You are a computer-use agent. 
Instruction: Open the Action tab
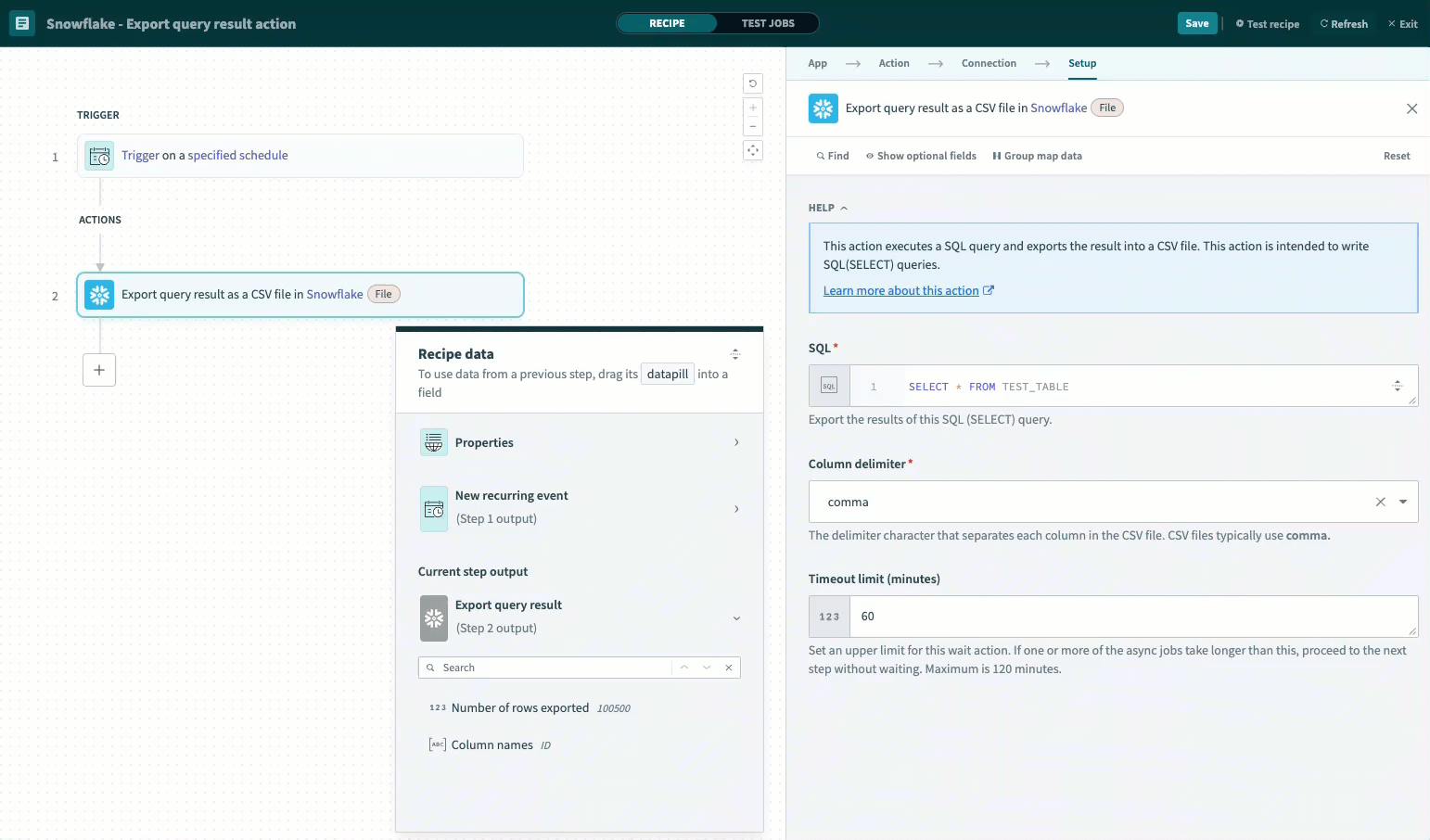(893, 63)
